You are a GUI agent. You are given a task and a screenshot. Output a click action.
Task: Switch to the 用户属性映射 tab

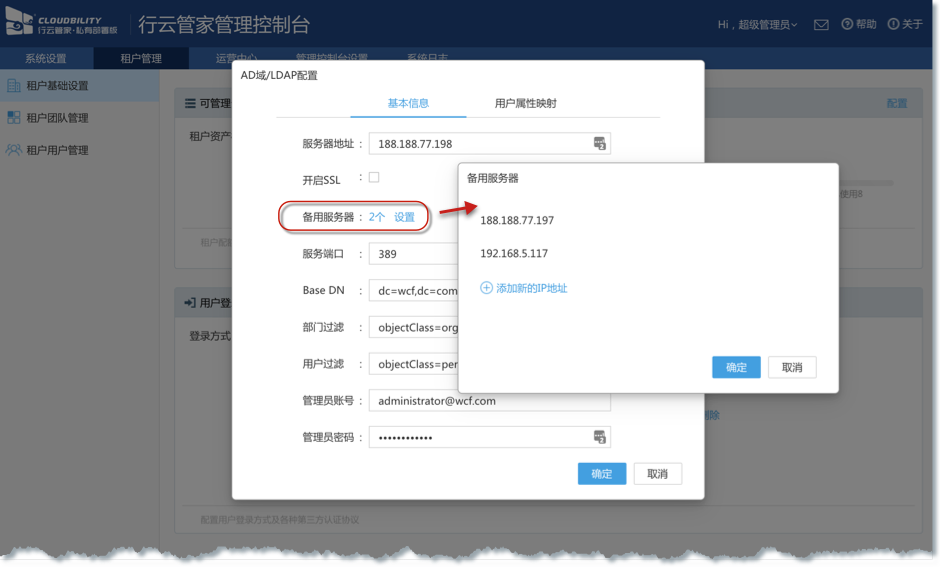pyautogui.click(x=525, y=103)
